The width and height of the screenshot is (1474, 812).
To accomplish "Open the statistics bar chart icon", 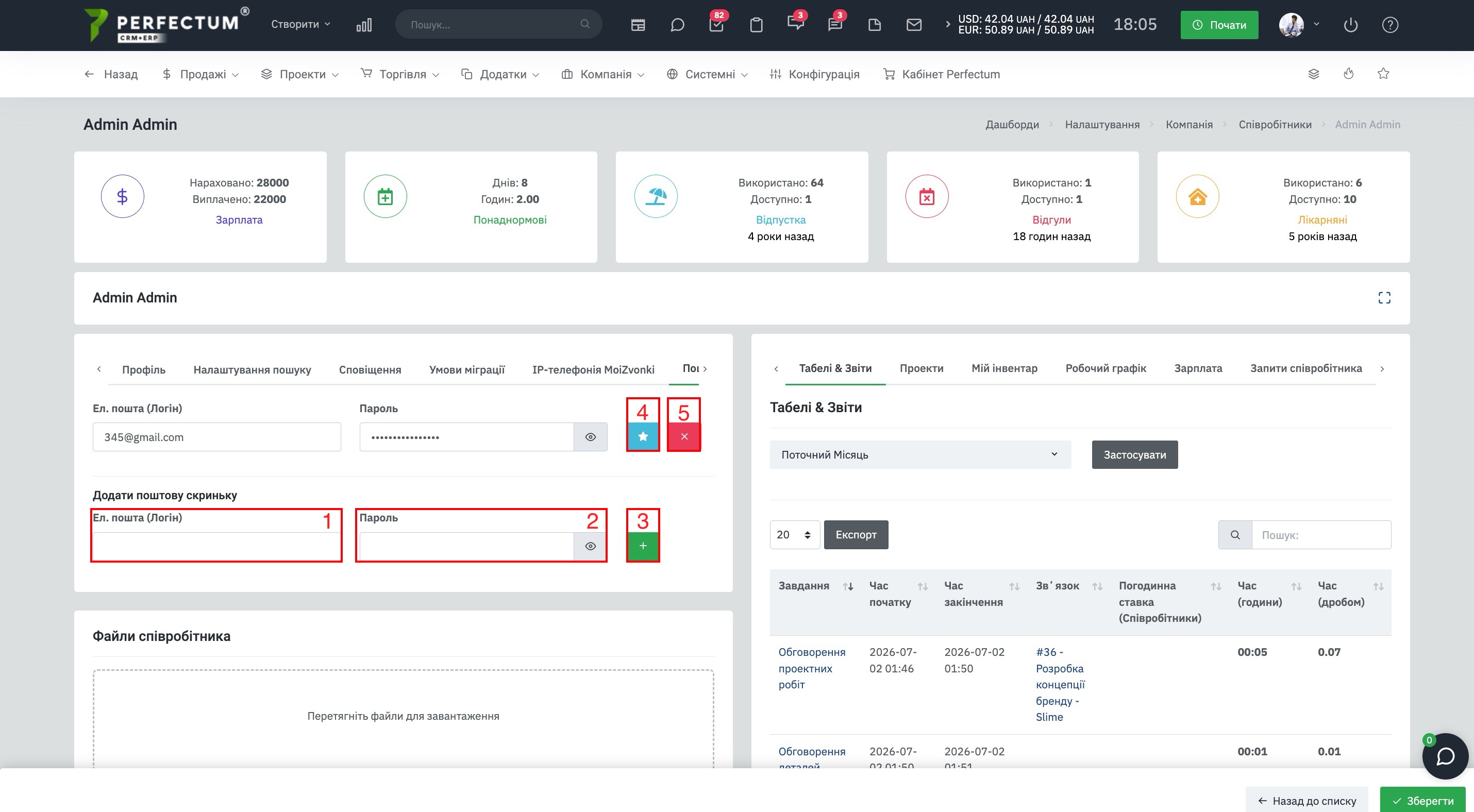I will pyautogui.click(x=364, y=25).
